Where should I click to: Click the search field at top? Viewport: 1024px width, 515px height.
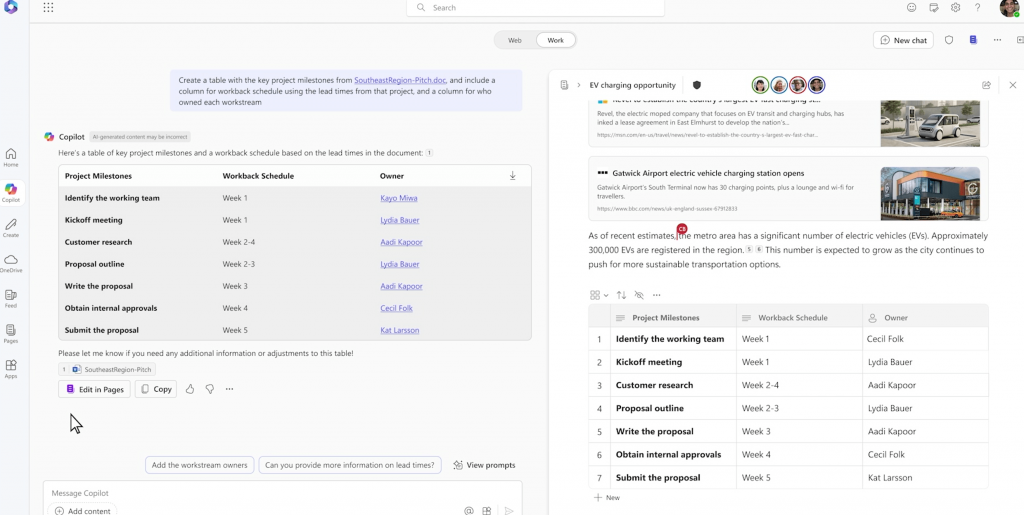click(x=535, y=8)
